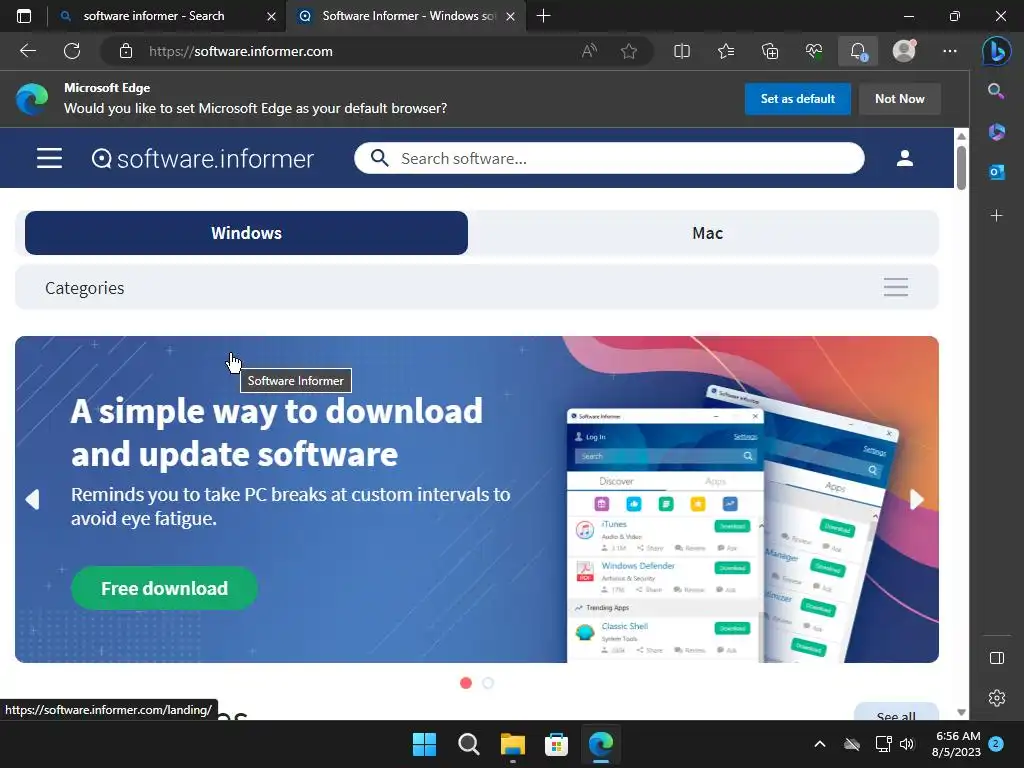Open Settings and more ellipsis menu
The height and width of the screenshot is (768, 1024).
click(x=950, y=51)
